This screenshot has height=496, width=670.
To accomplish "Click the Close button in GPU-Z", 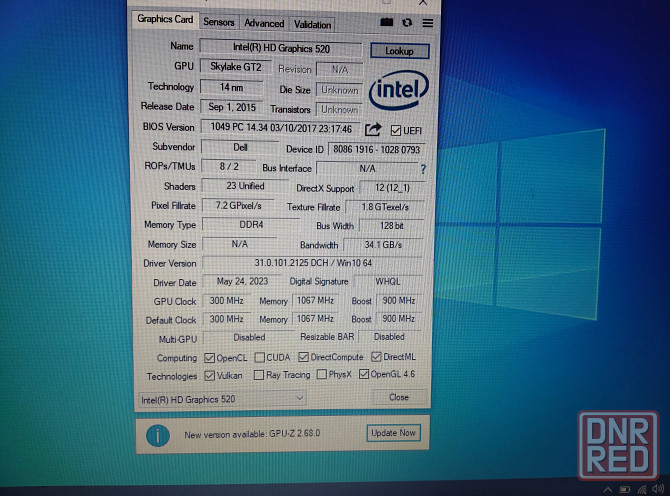I will click(399, 397).
